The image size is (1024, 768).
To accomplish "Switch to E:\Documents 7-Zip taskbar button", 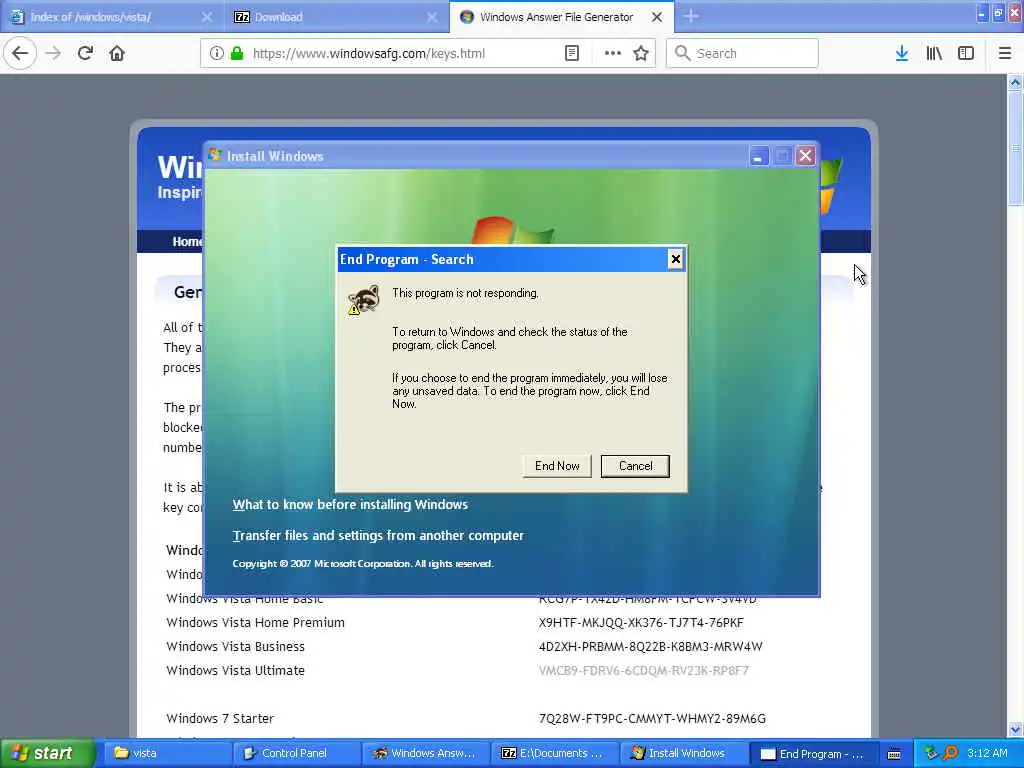I will tap(554, 753).
